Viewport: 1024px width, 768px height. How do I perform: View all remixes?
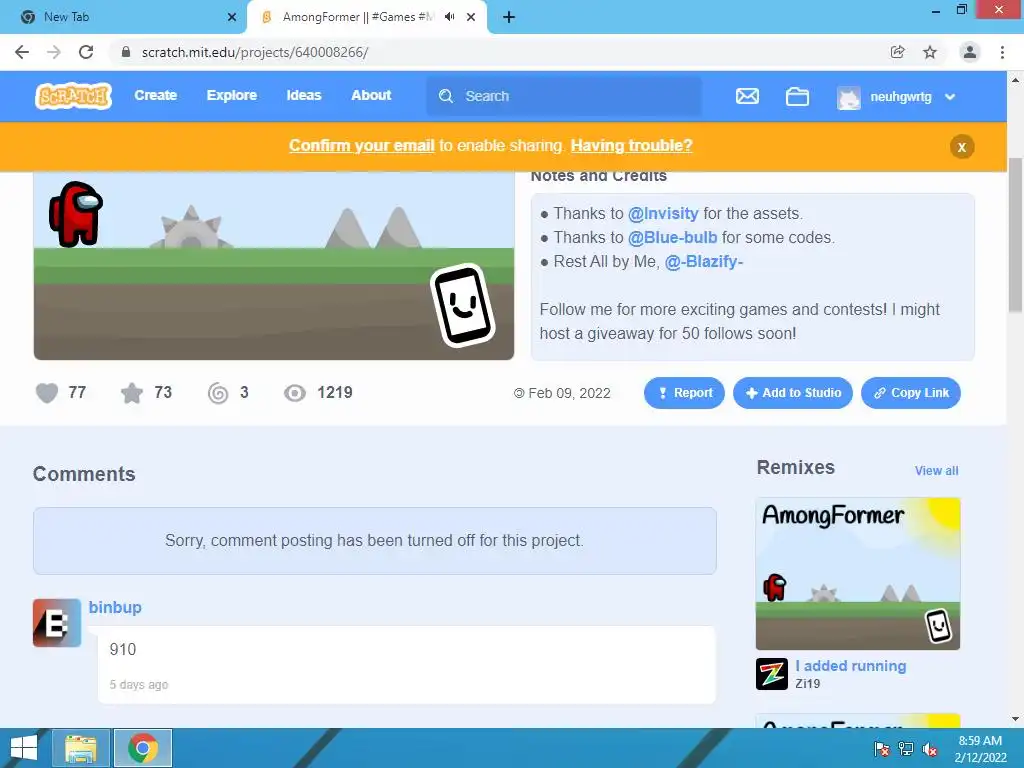[936, 471]
